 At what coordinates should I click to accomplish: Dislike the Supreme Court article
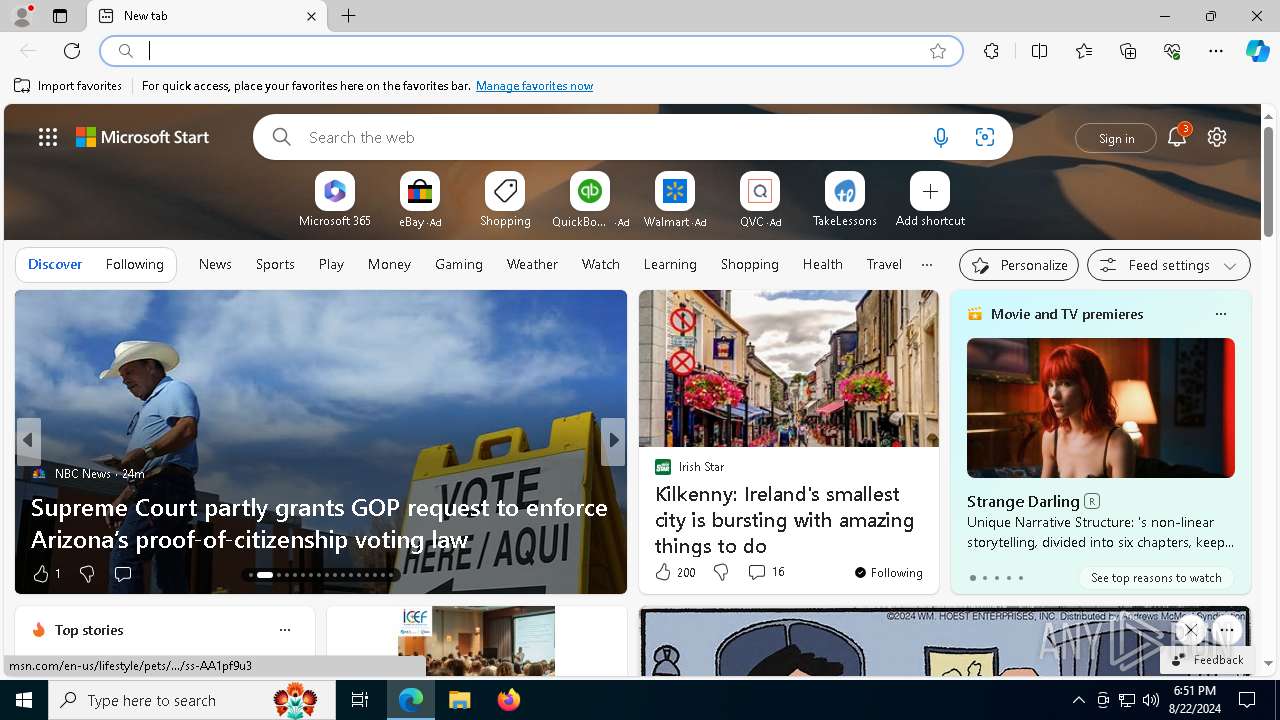tap(87, 574)
